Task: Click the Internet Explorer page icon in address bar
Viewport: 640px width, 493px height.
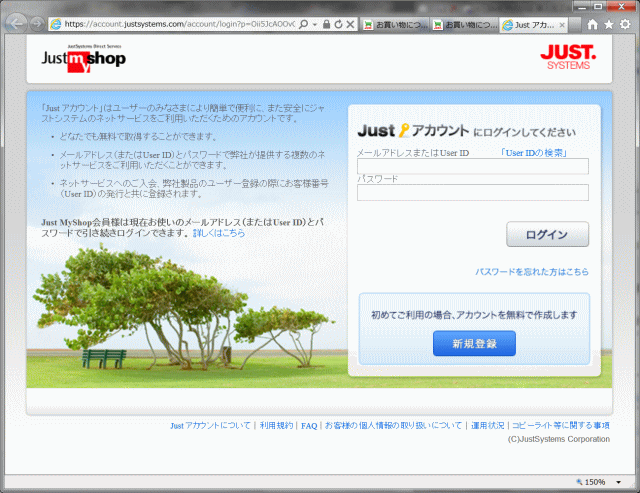Action: pos(56,24)
